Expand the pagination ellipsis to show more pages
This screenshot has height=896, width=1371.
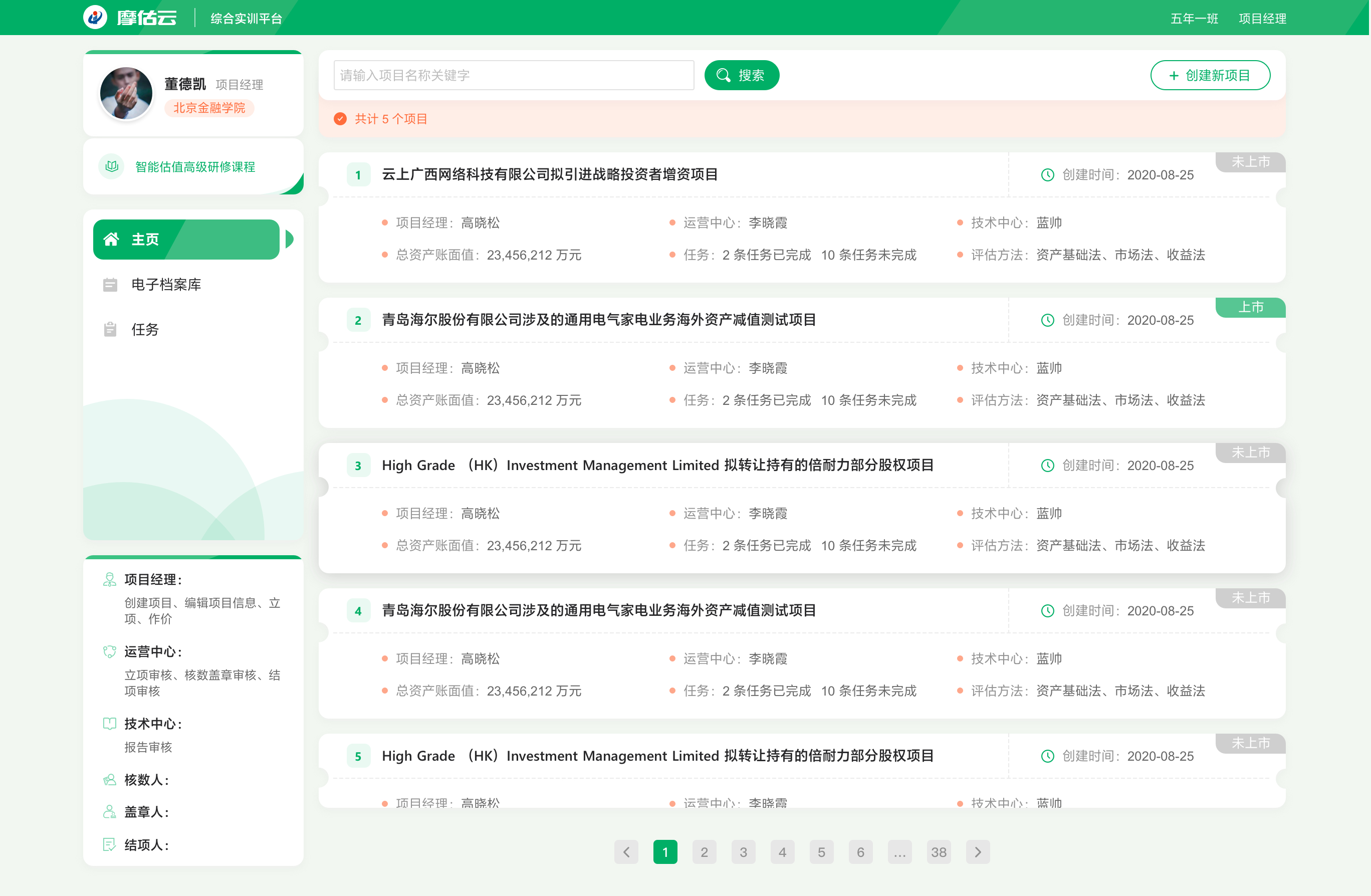[x=899, y=851]
